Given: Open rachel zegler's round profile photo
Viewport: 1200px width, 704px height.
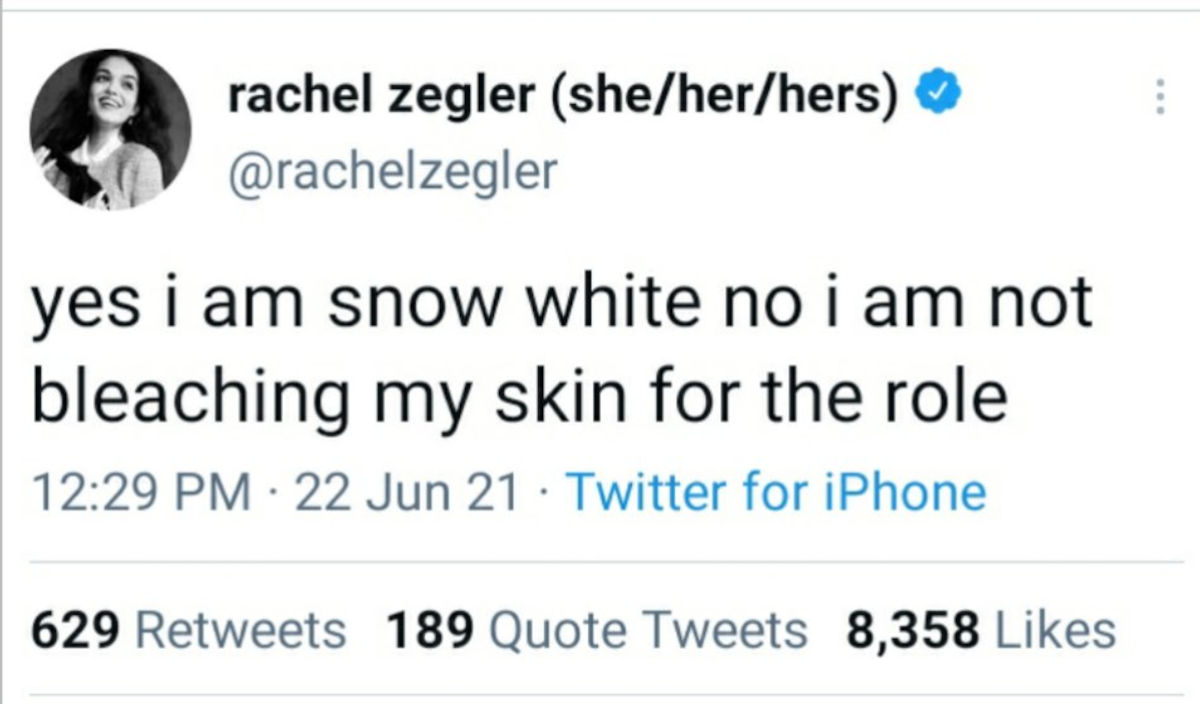Looking at the screenshot, I should (110, 128).
